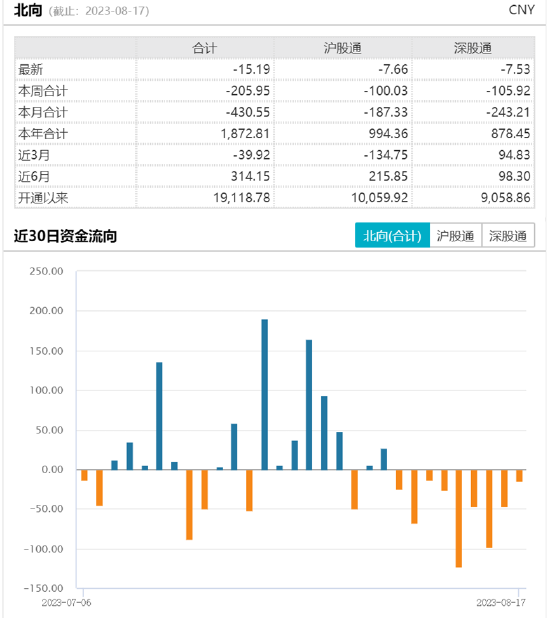Screen dimensions: 550x618
Task: Click the 近30日资金流向 heading
Action: tap(65, 236)
